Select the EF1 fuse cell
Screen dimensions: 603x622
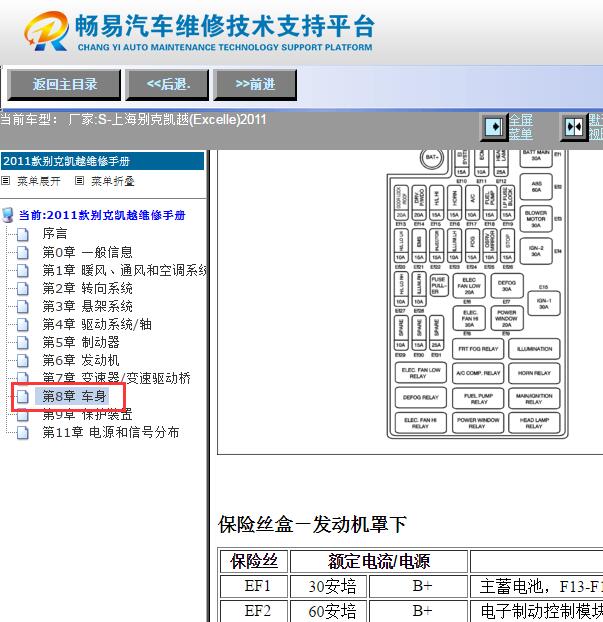coord(254,586)
